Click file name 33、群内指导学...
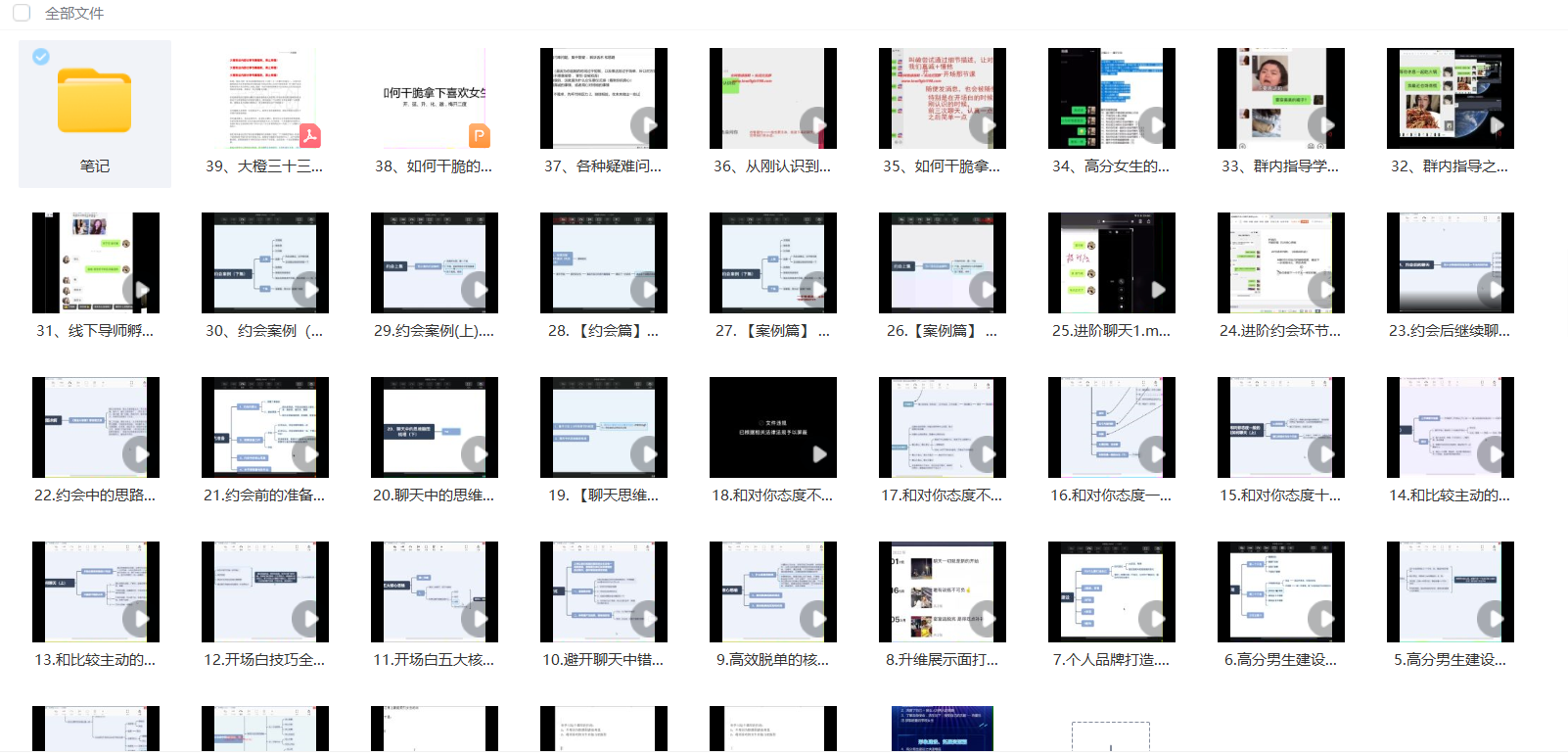 (1280, 166)
